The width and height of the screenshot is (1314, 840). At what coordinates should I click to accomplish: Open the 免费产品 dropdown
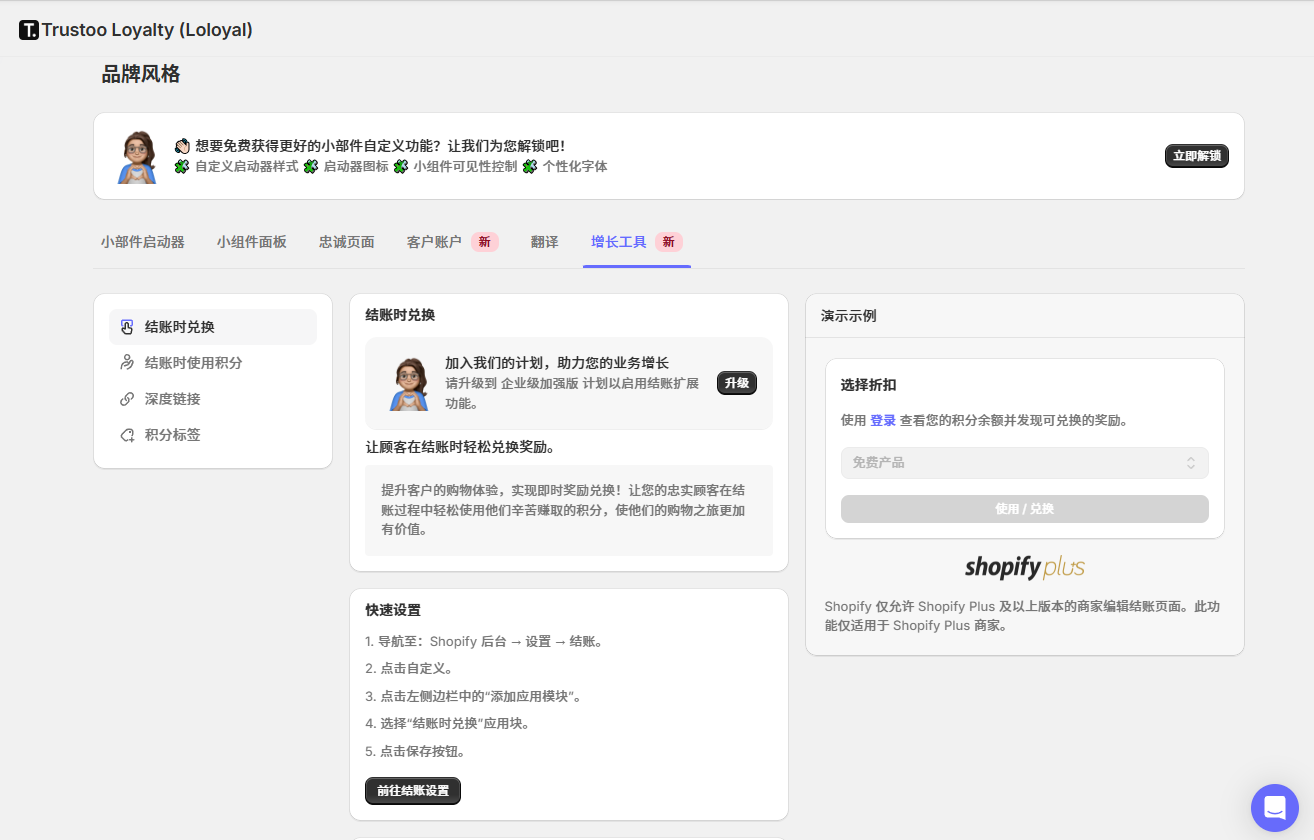pyautogui.click(x=1024, y=463)
